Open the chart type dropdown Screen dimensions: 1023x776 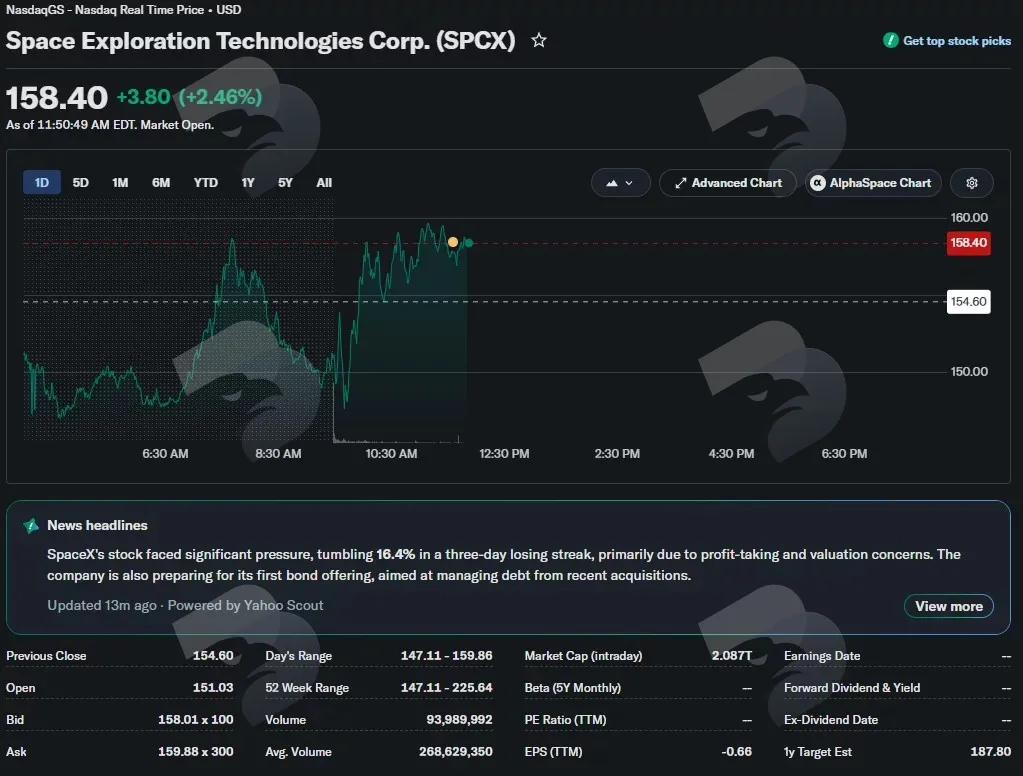coord(620,183)
